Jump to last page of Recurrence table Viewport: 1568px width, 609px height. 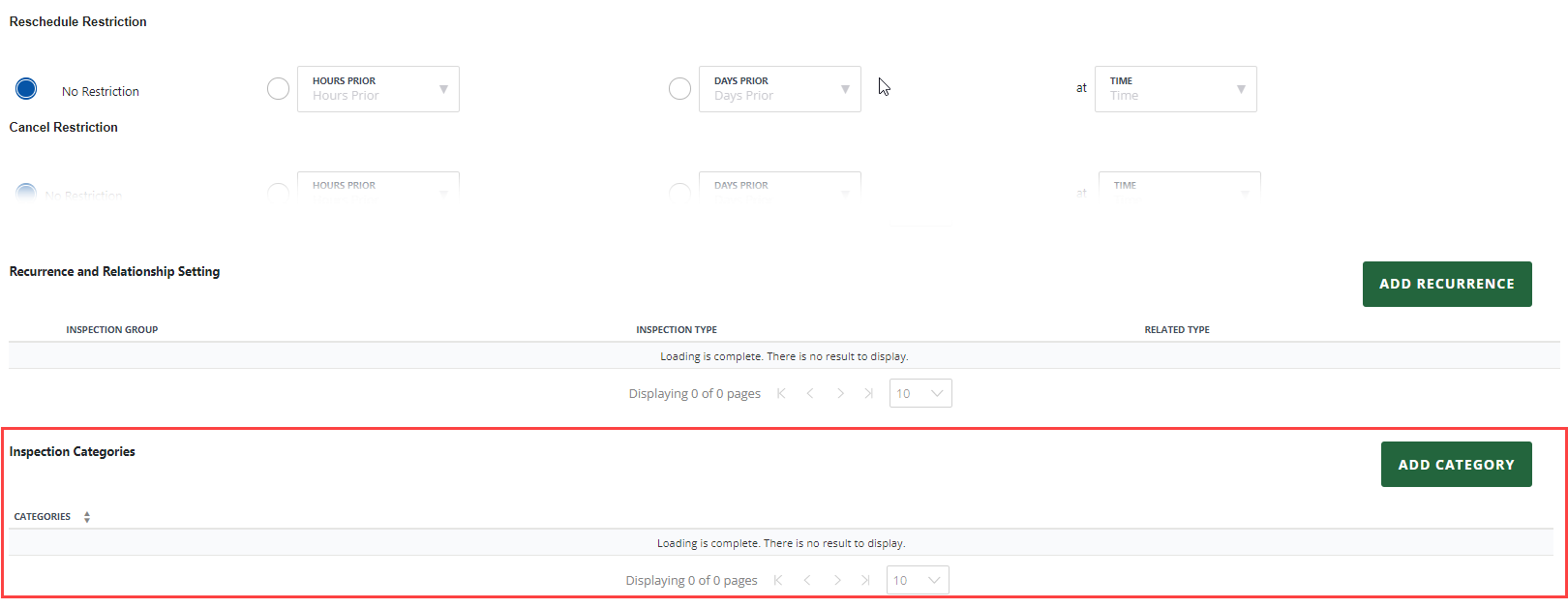click(x=869, y=393)
